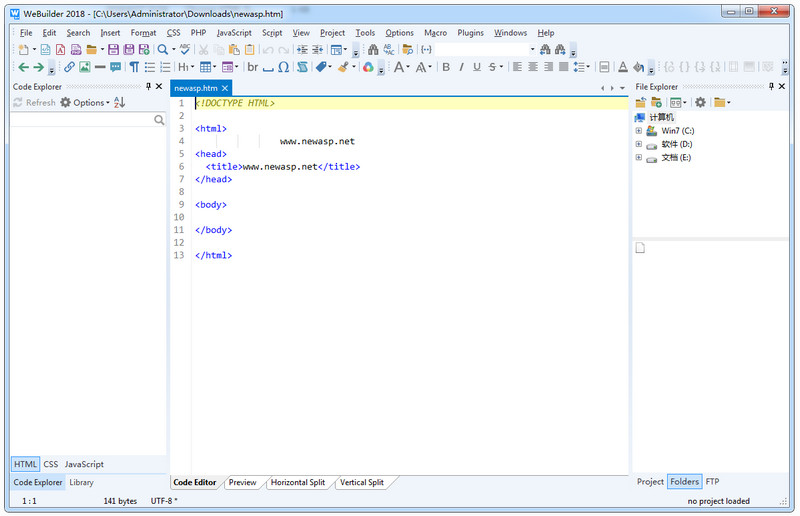Align text center
The height and width of the screenshot is (516, 800).
click(533, 67)
